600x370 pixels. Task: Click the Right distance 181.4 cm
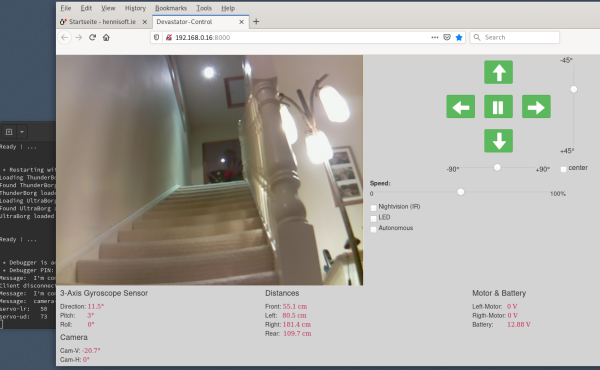(297, 324)
